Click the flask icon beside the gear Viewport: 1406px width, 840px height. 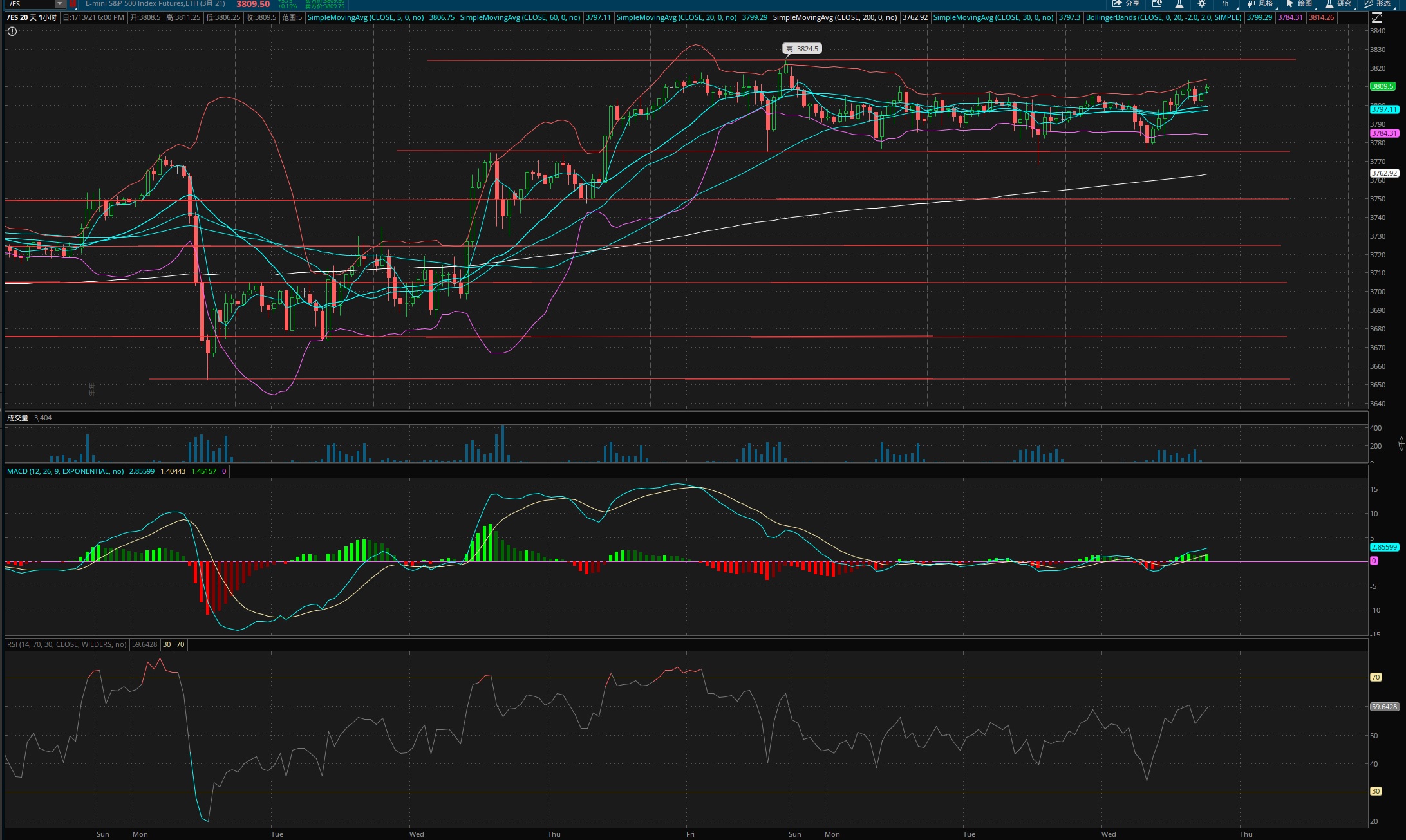pos(1179,4)
